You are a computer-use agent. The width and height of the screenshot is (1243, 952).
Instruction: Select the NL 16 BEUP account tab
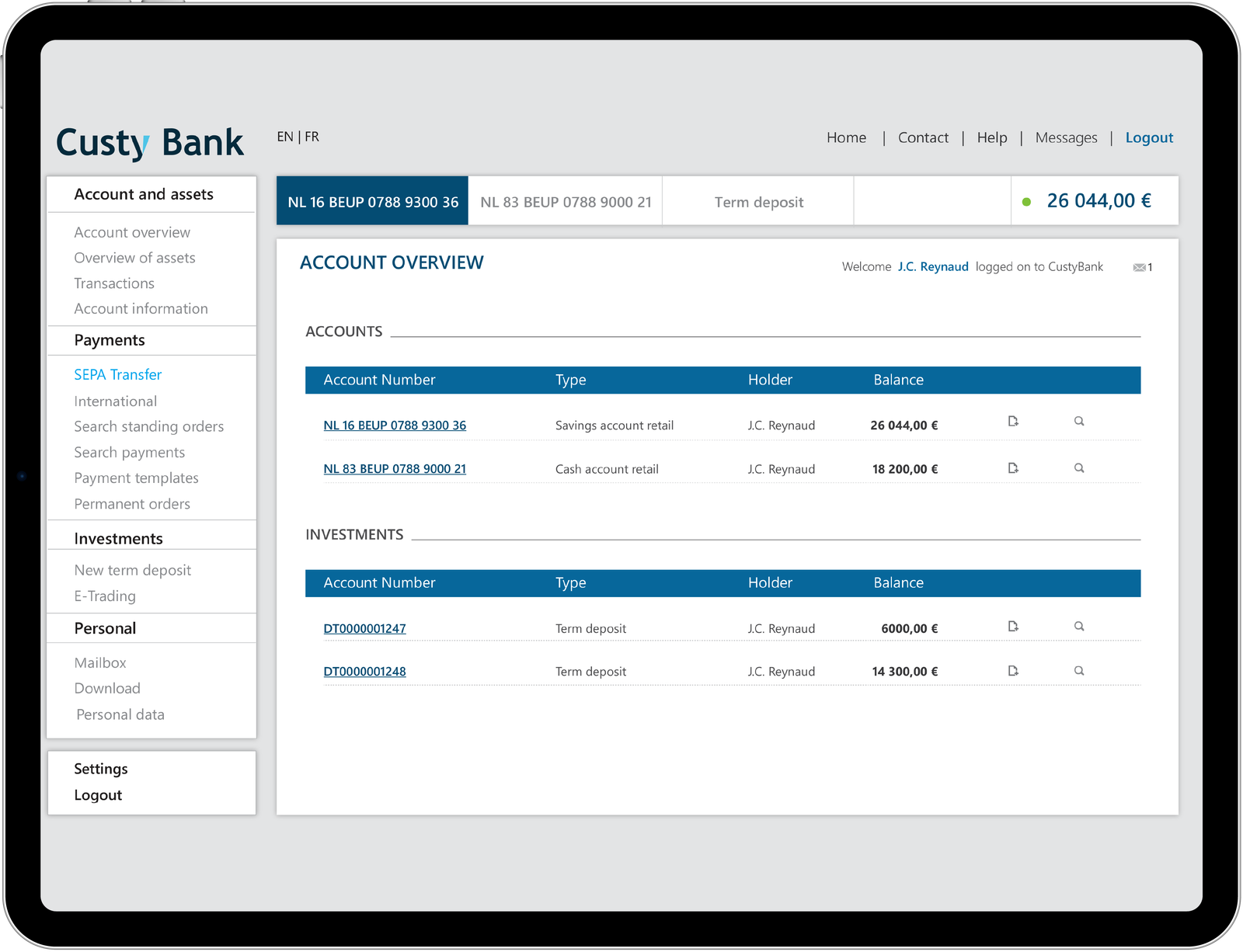pyautogui.click(x=373, y=202)
